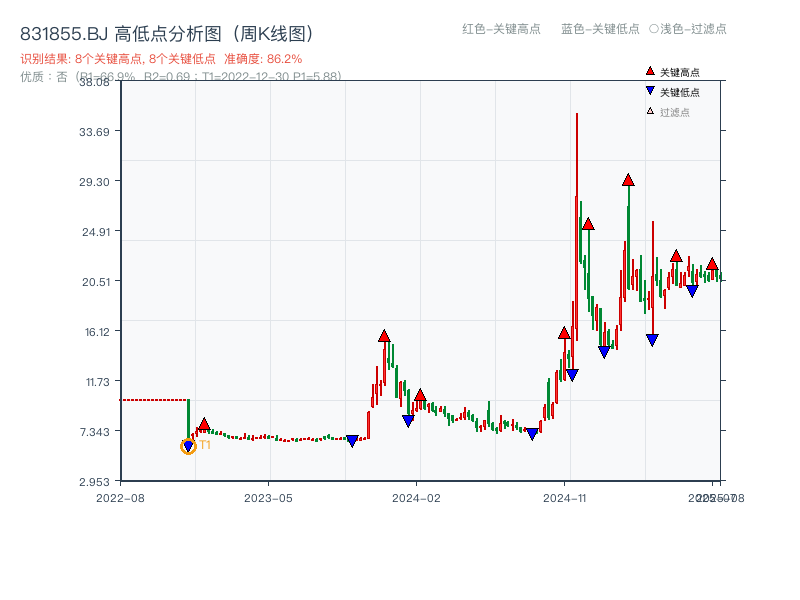Image resolution: width=800 pixels, height=600 pixels.
Task: Click the blue down-triangle near the 2024-11 label
Action: [x=572, y=374]
